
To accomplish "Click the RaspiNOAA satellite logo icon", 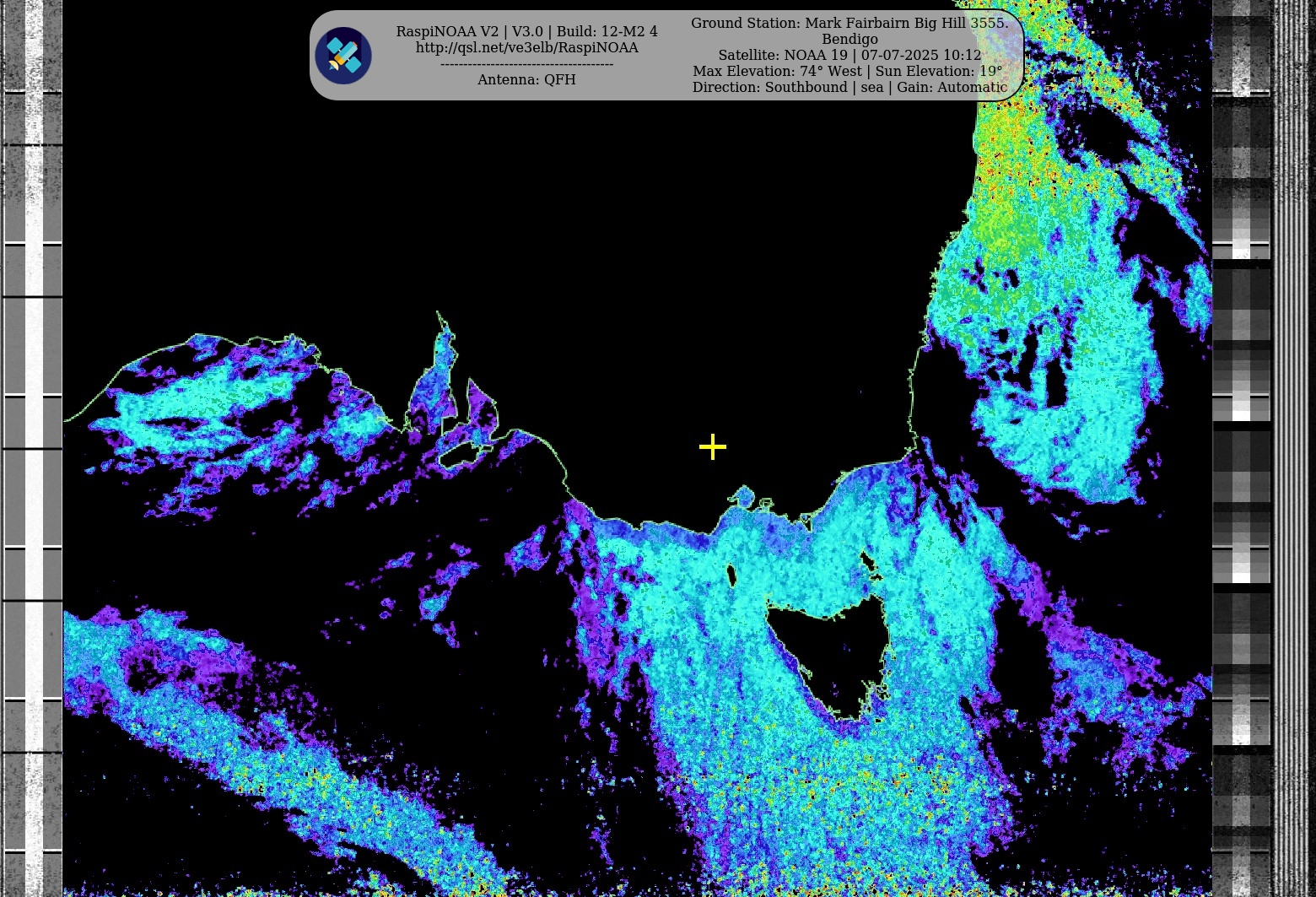I will point(343,56).
